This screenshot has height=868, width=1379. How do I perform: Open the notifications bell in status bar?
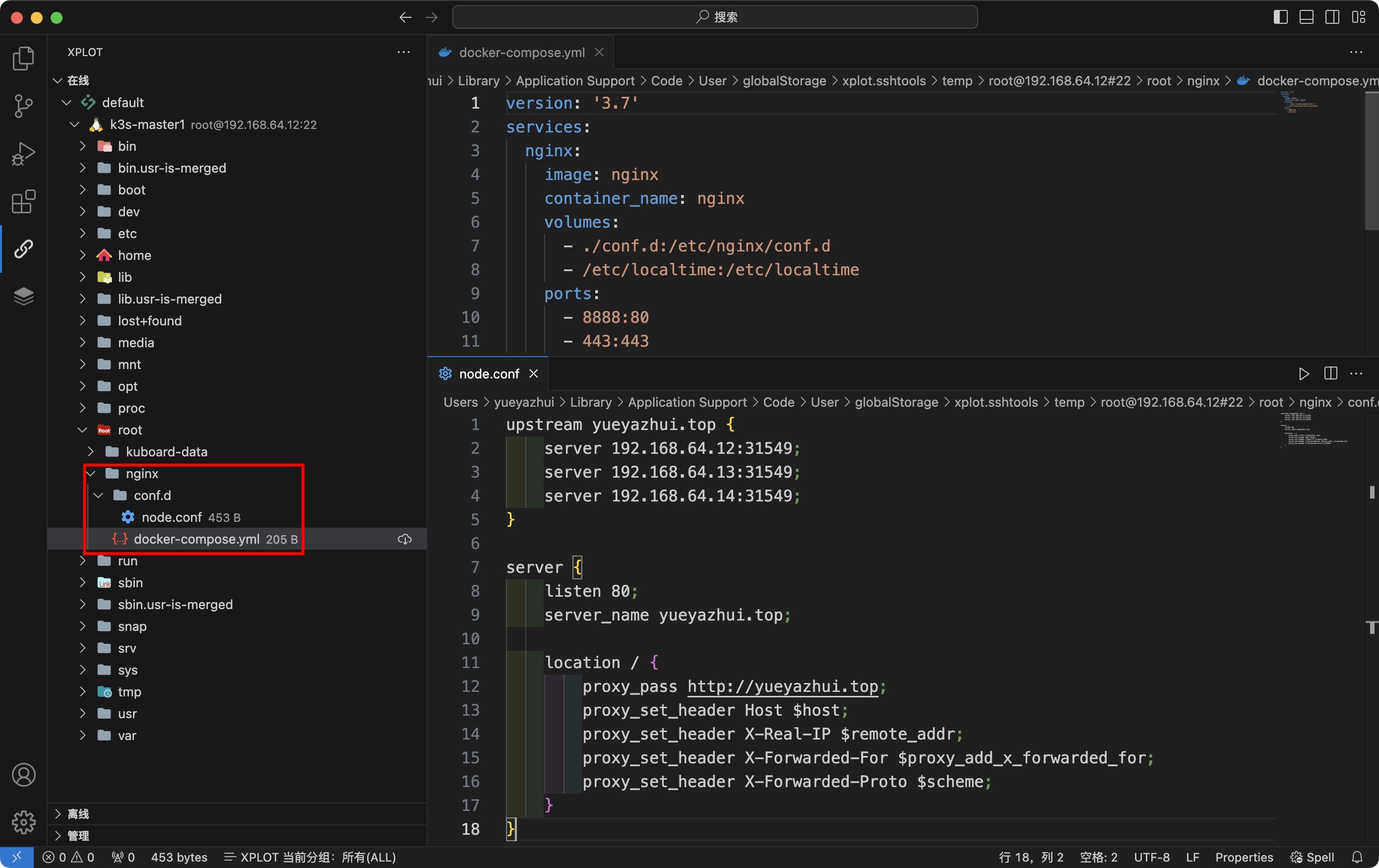1357,857
